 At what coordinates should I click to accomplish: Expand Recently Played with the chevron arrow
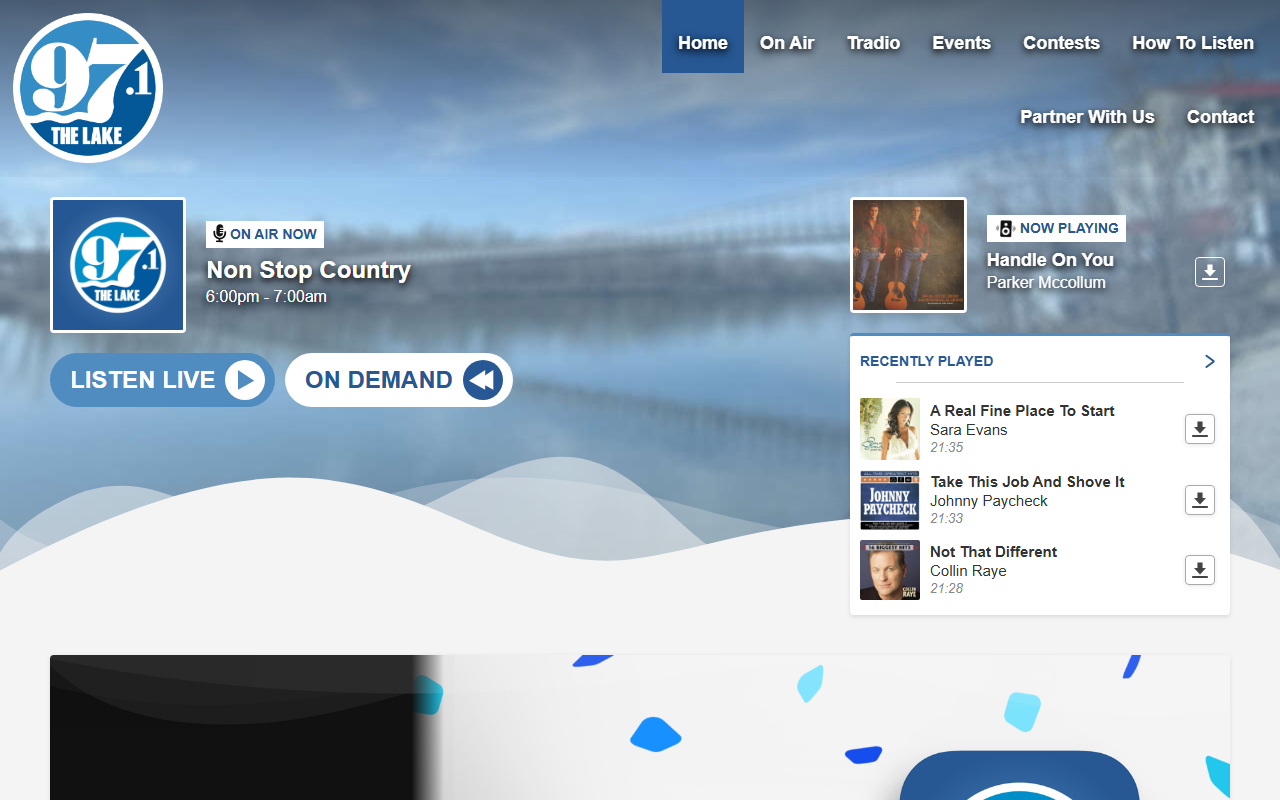pyautogui.click(x=1210, y=361)
